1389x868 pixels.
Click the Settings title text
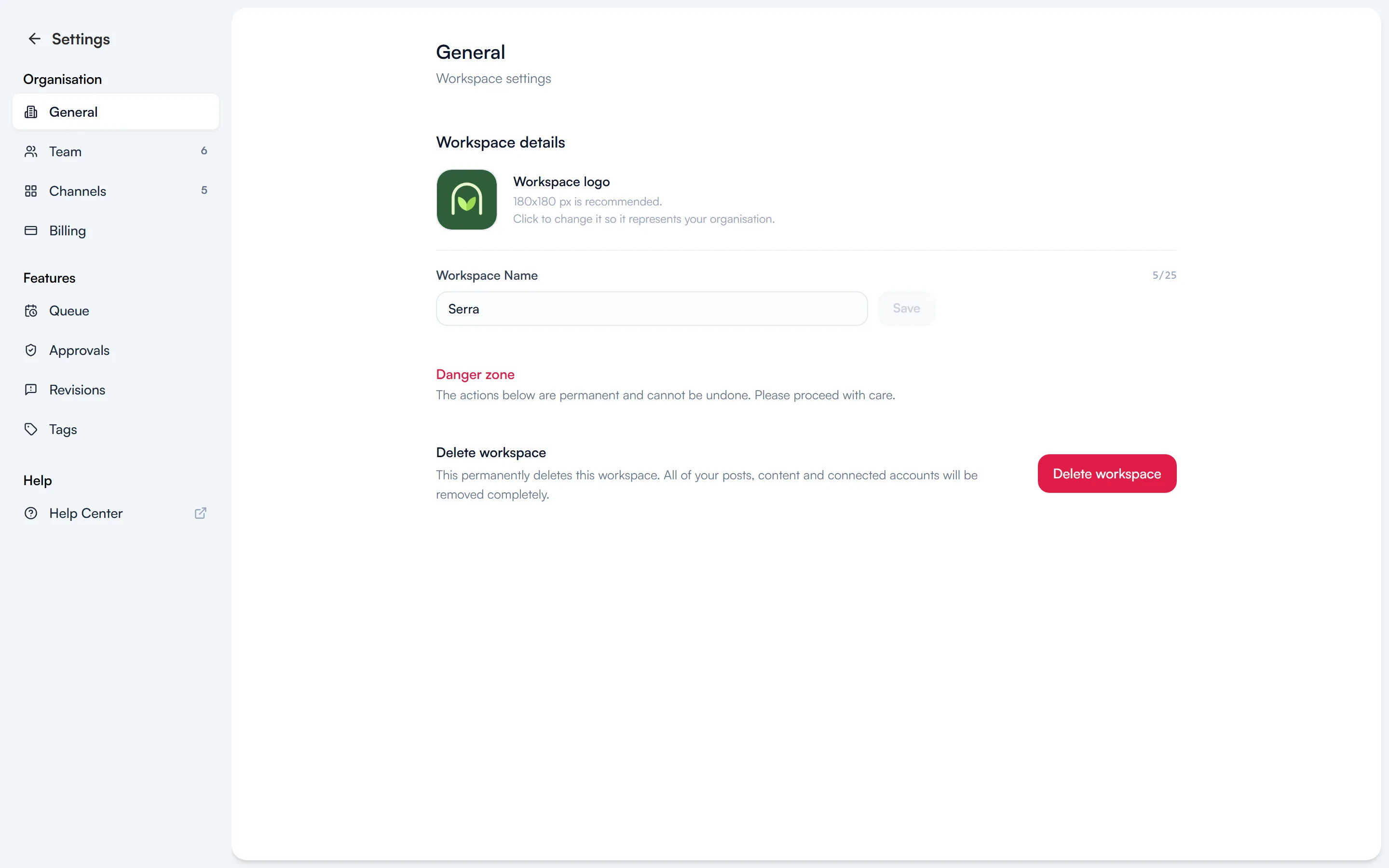81,39
